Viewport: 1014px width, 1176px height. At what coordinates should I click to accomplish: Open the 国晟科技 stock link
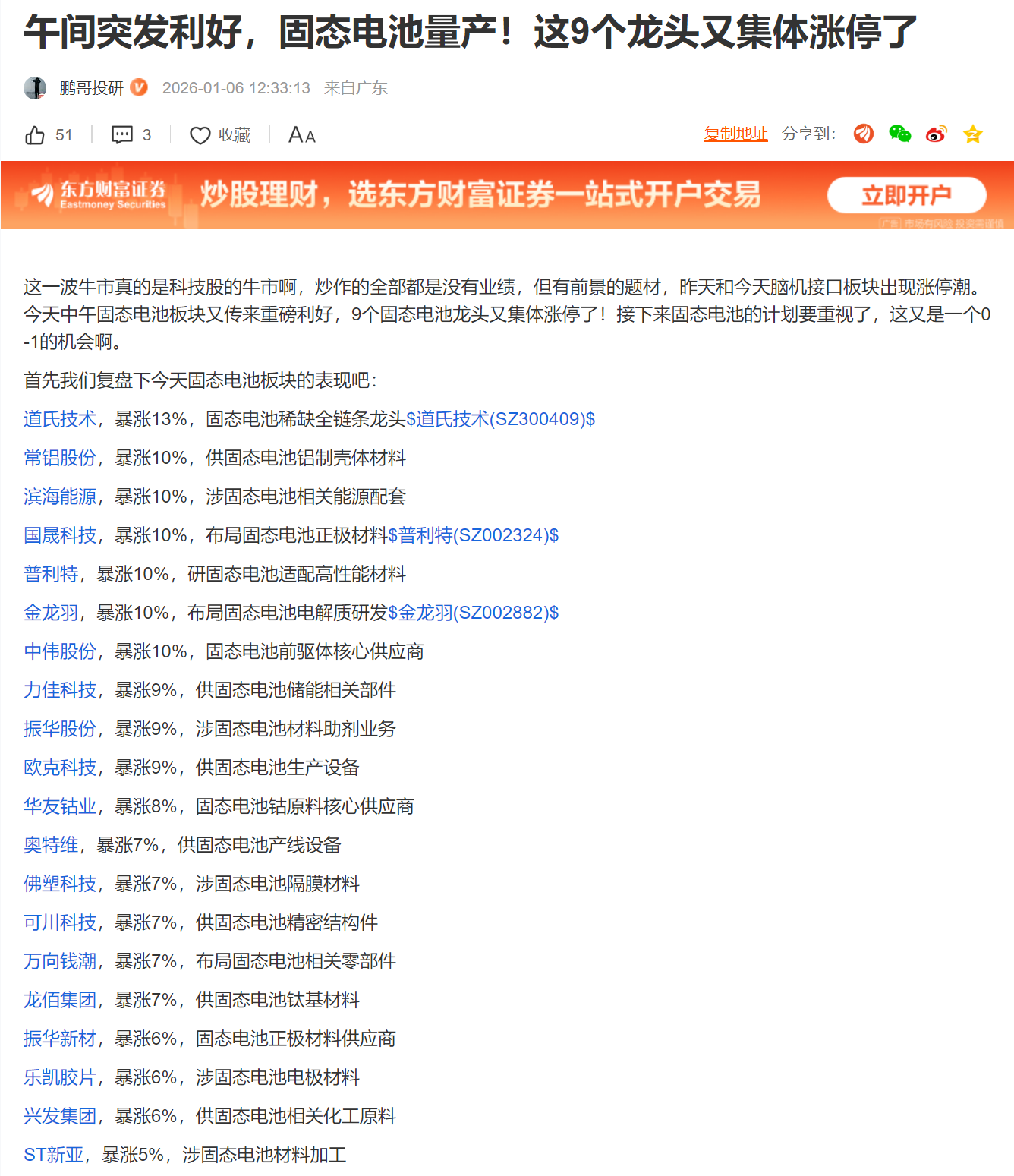(x=60, y=535)
